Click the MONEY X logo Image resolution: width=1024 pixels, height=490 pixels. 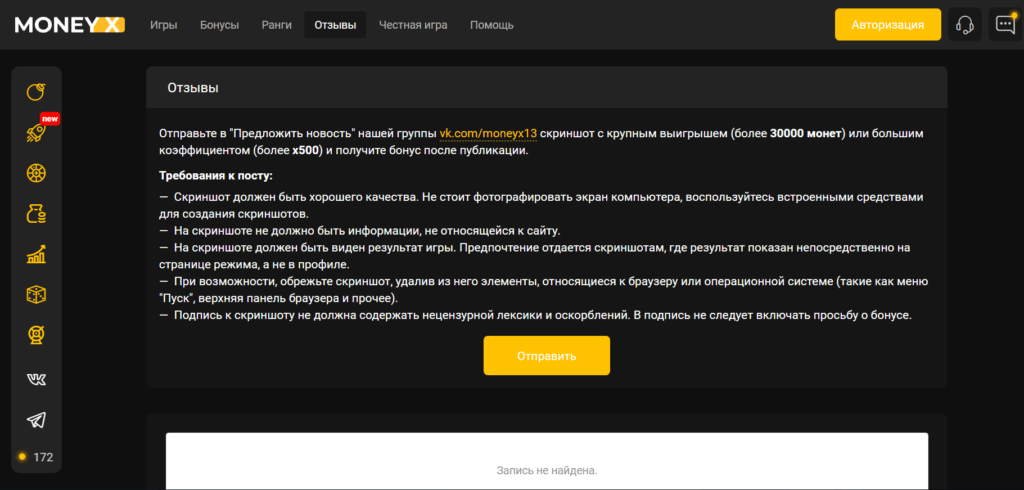pyautogui.click(x=70, y=25)
